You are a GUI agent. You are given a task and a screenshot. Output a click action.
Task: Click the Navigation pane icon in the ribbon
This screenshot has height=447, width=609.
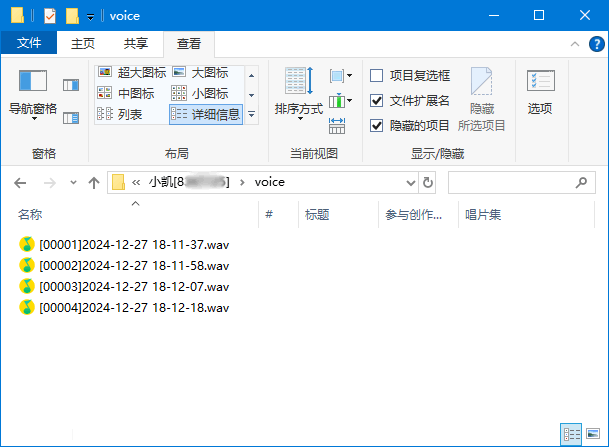pos(33,83)
